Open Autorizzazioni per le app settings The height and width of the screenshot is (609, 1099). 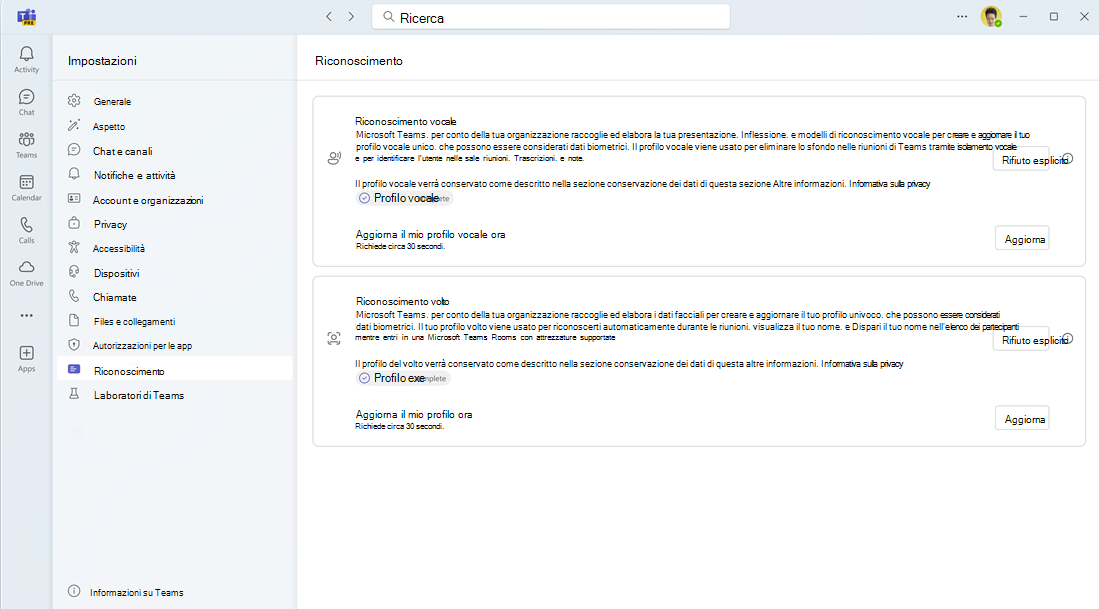tap(175, 345)
